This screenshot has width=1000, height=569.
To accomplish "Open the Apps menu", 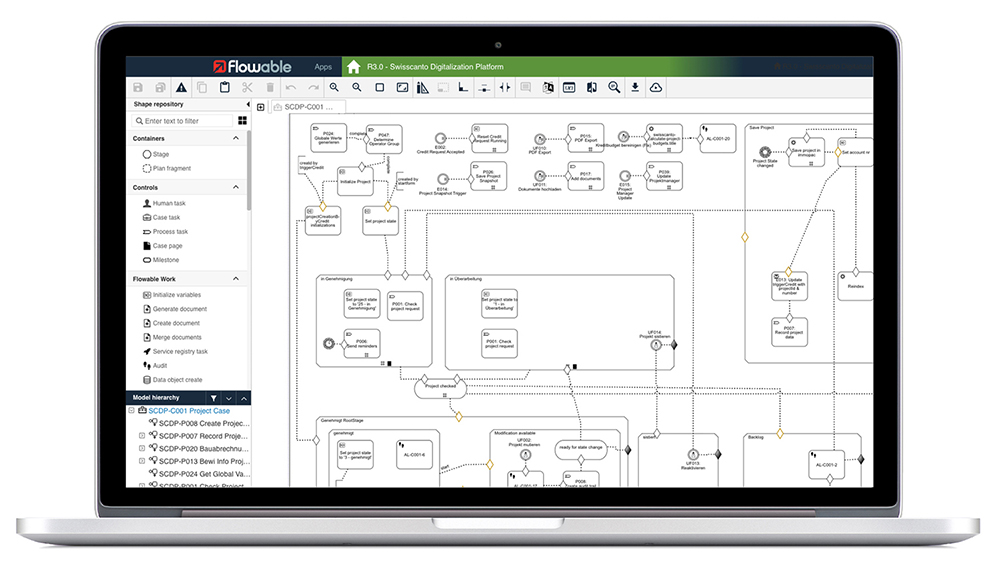I will tap(323, 67).
